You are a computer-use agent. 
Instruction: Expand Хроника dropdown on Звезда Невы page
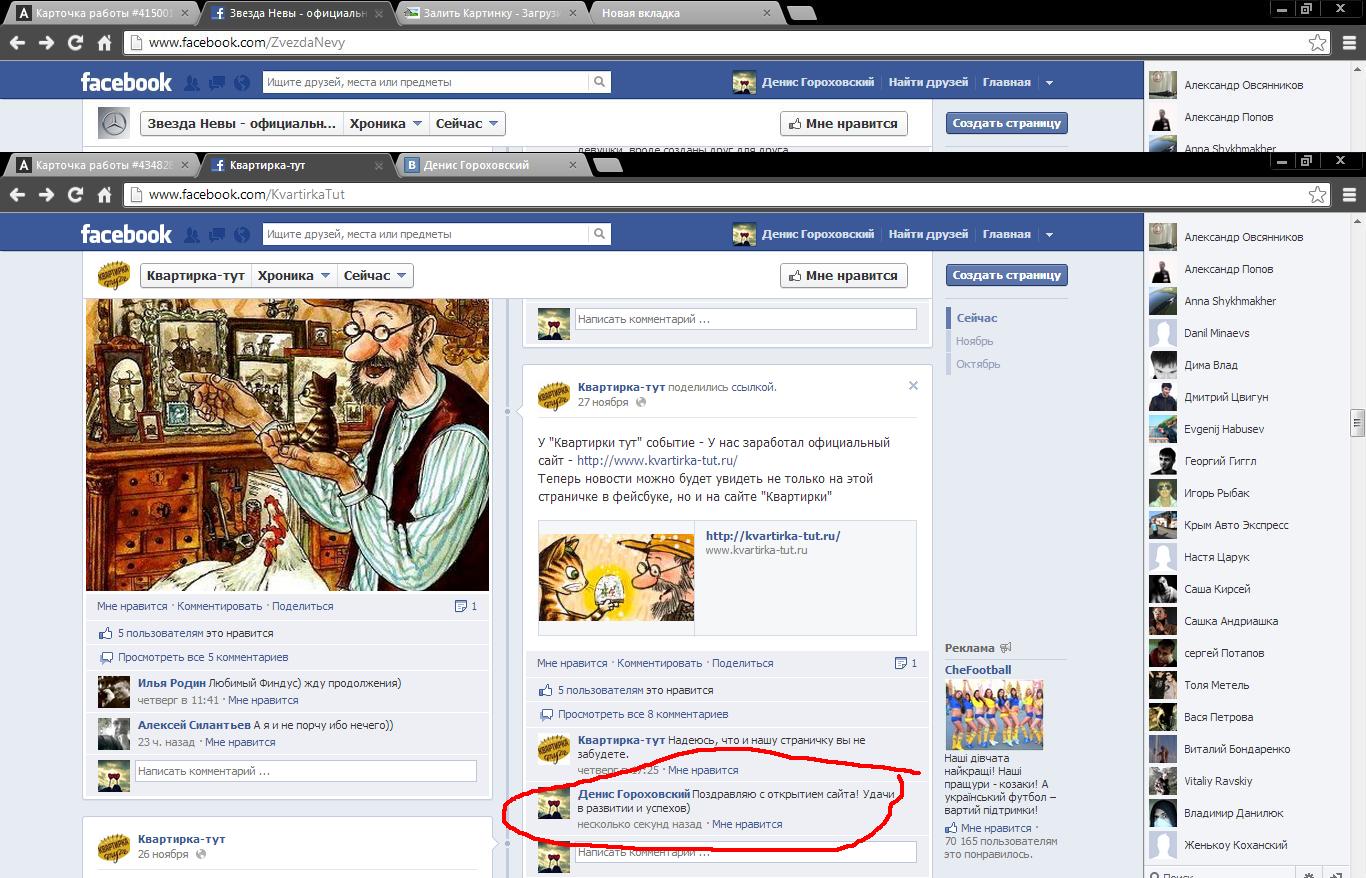pos(386,124)
